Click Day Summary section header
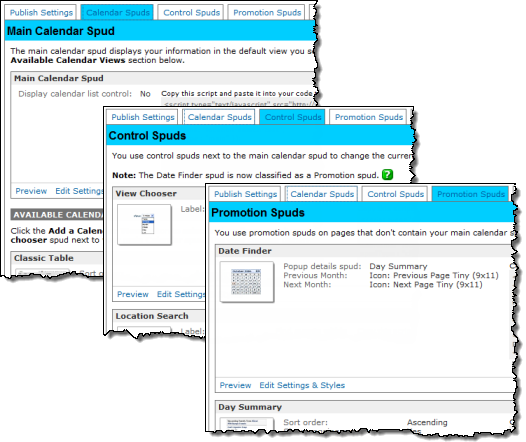The height and width of the screenshot is (442, 526). (364, 407)
